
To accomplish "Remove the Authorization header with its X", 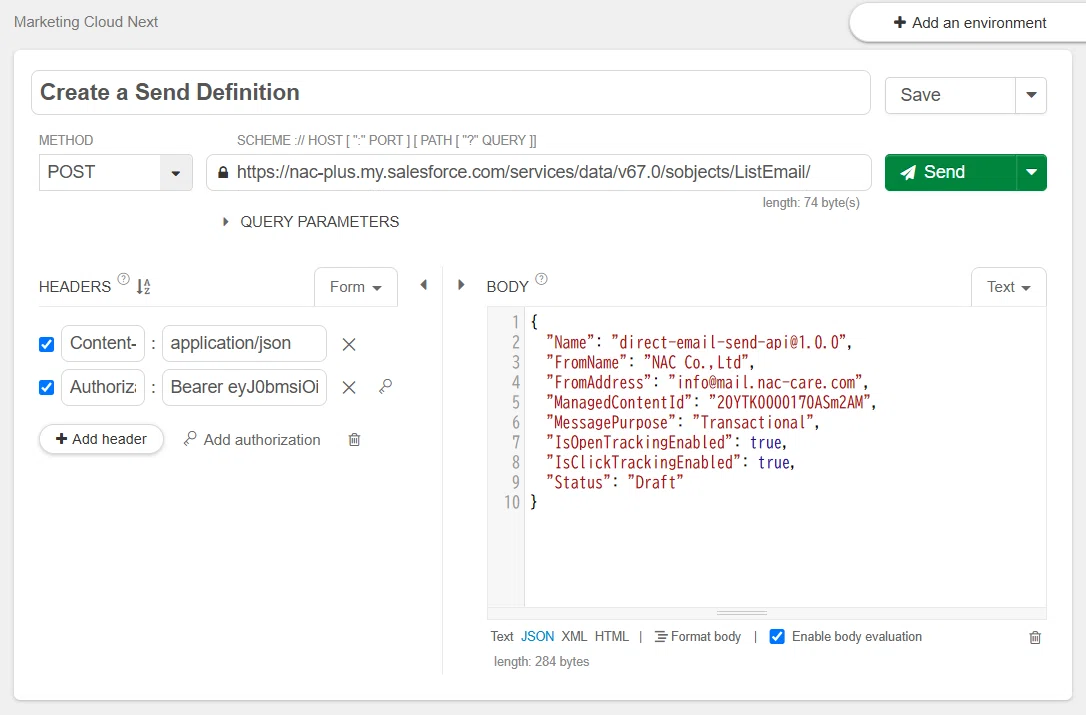I will click(349, 387).
